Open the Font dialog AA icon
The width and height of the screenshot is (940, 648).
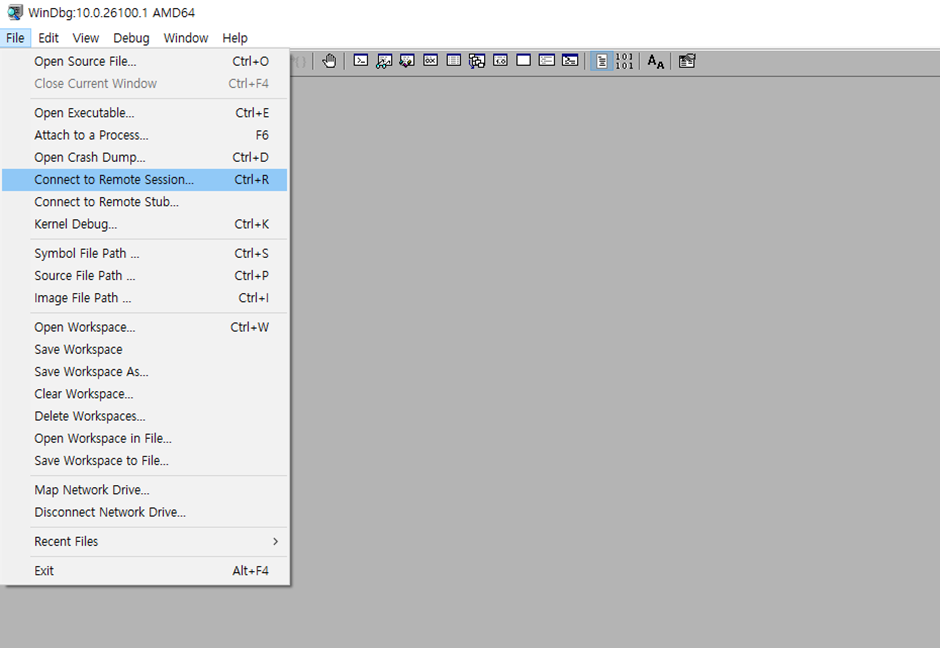coord(656,61)
